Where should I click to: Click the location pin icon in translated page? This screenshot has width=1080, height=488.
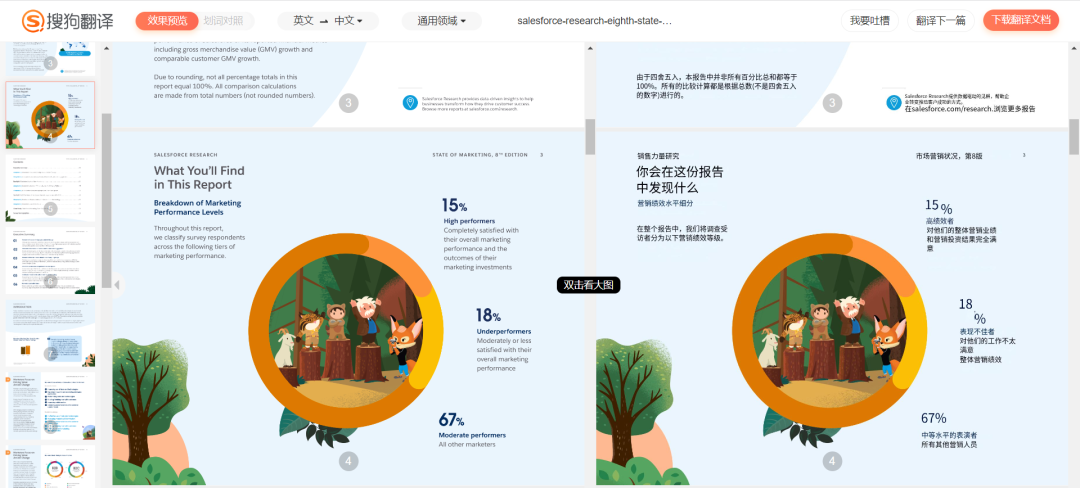[x=894, y=103]
